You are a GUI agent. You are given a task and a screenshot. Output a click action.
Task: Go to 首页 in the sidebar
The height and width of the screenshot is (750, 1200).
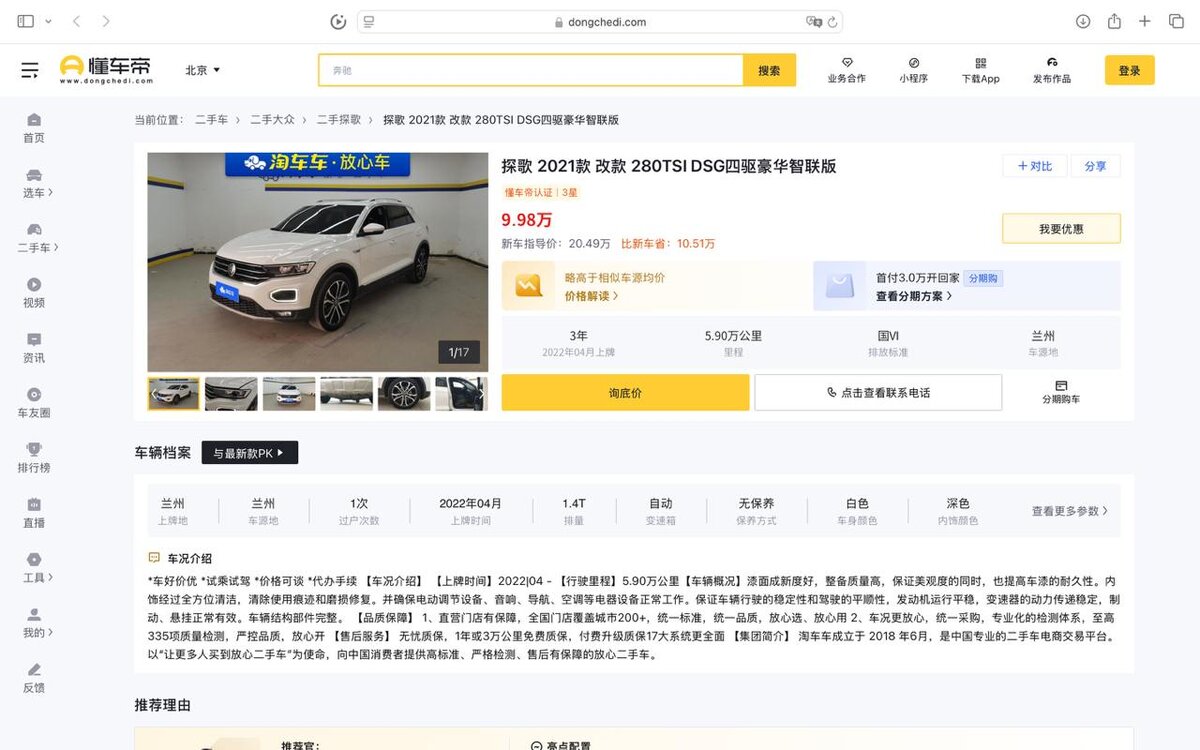[34, 128]
